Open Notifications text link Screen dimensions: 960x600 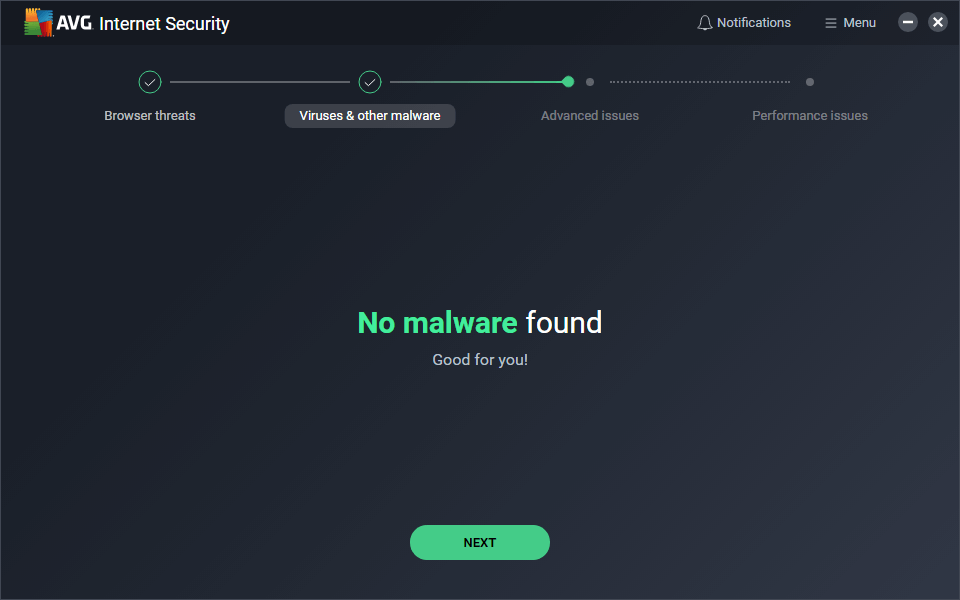point(754,23)
